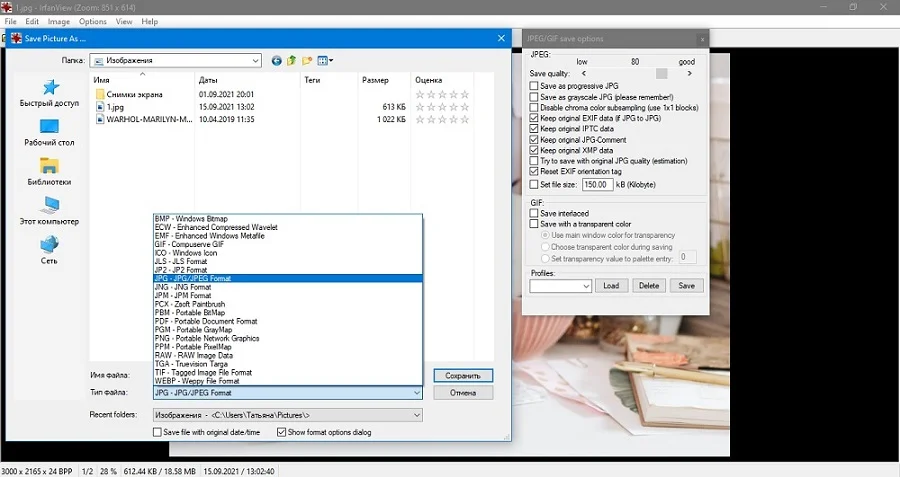900x477 pixels.
Task: Open Сеть network location
Action: (49, 251)
